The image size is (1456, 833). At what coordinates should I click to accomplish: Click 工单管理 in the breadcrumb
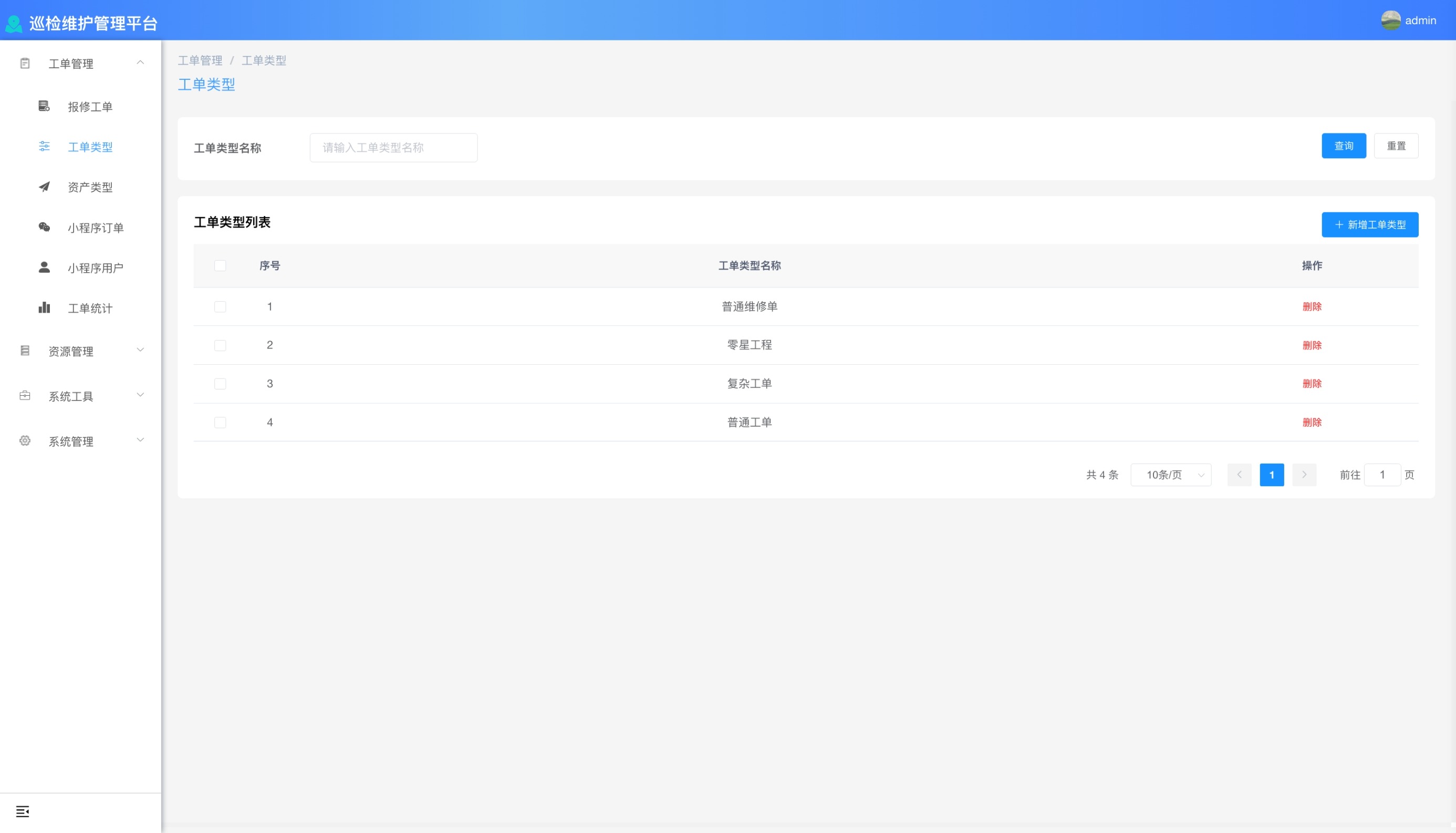point(200,60)
